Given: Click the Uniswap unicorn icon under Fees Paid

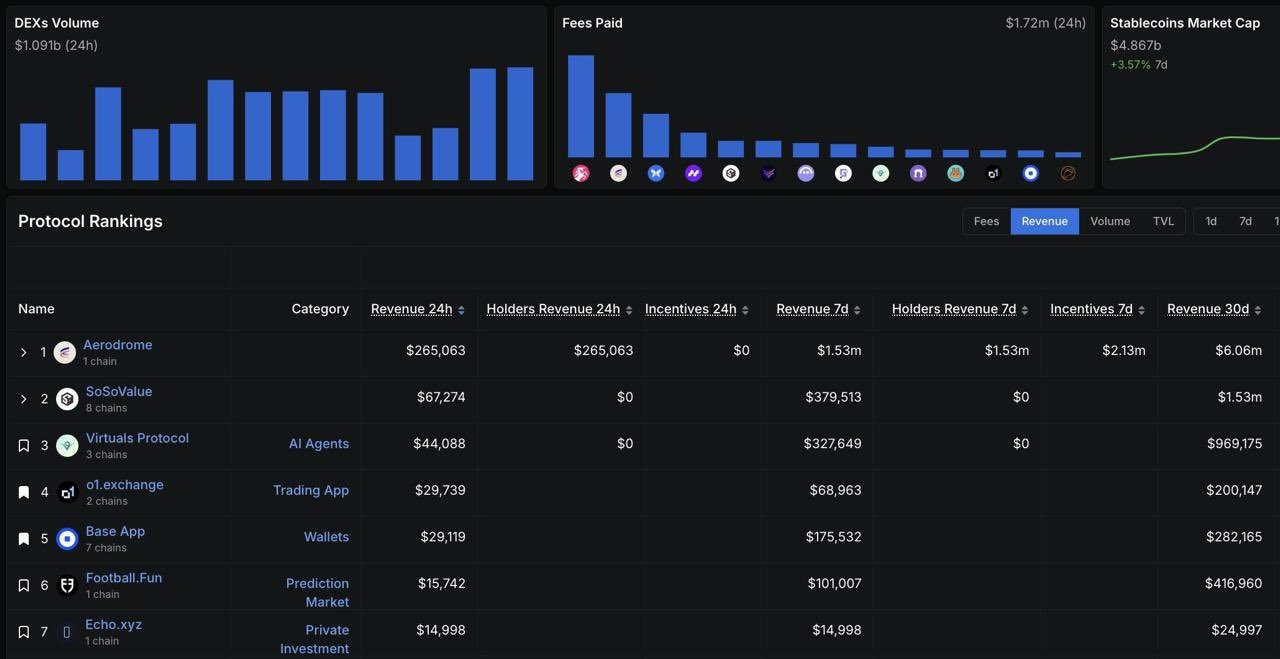Looking at the screenshot, I should [x=581, y=174].
